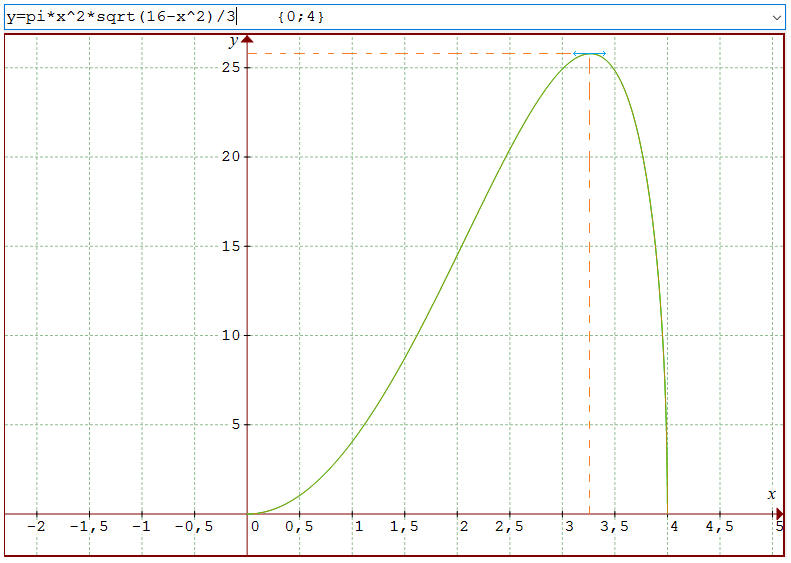Click the -2 tick label on x-axis
The width and height of the screenshot is (791, 563).
36,526
